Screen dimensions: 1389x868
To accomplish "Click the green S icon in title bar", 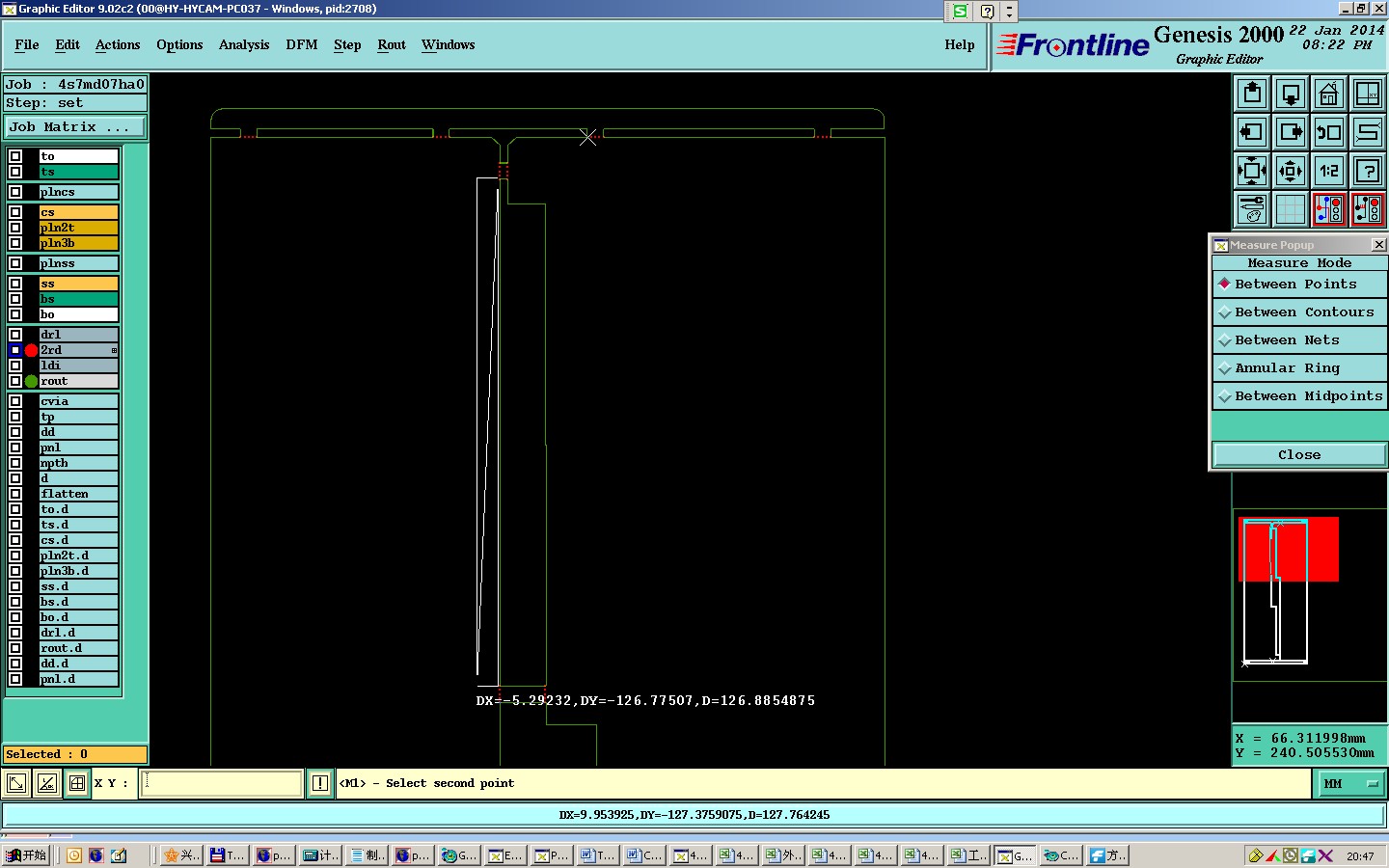I will [960, 12].
